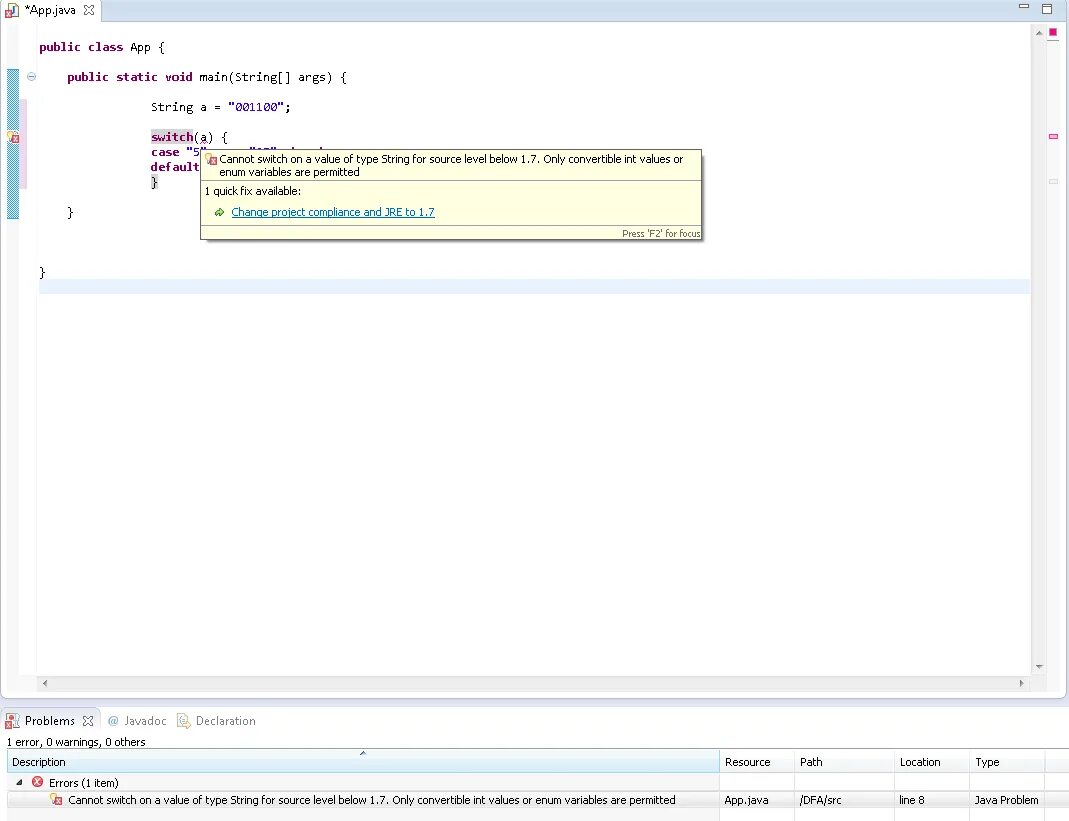The image size is (1069, 821).
Task: Click the error icon in the problem row
Action: (x=57, y=800)
